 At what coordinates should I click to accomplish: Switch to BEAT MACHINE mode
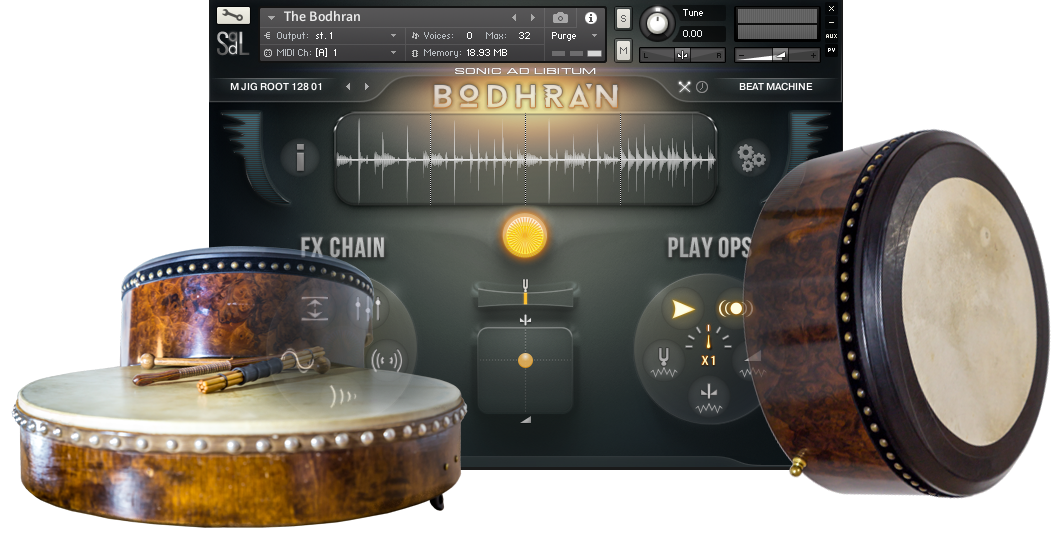775,86
